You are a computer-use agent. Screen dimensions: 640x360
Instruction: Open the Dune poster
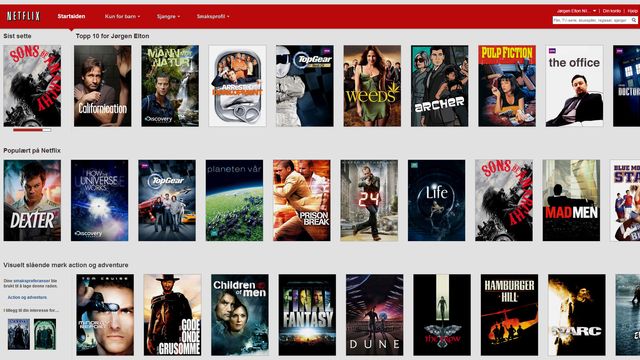[375, 315]
